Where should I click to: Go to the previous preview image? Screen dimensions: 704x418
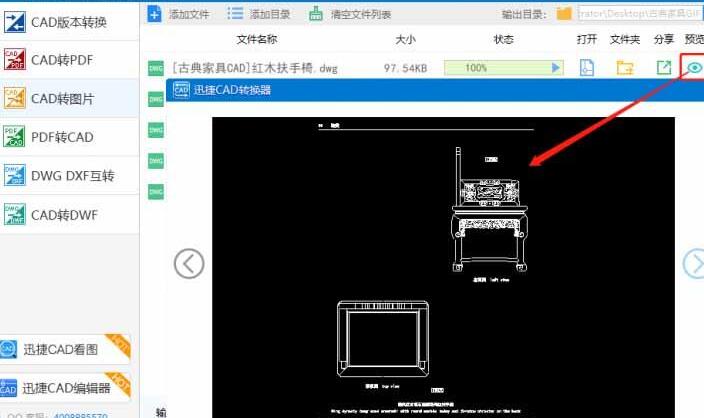[x=189, y=264]
